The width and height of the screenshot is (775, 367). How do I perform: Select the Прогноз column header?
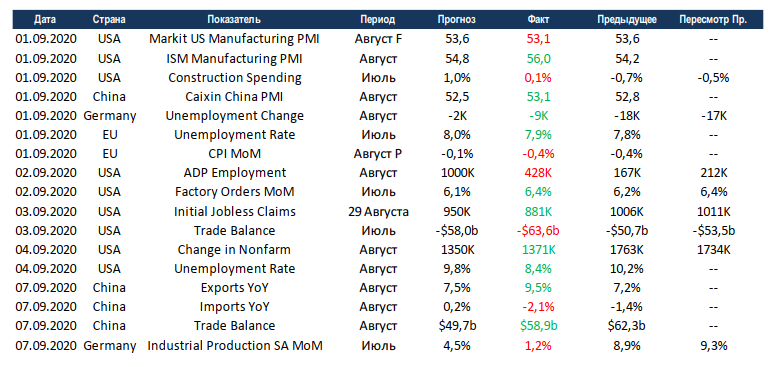tap(457, 20)
